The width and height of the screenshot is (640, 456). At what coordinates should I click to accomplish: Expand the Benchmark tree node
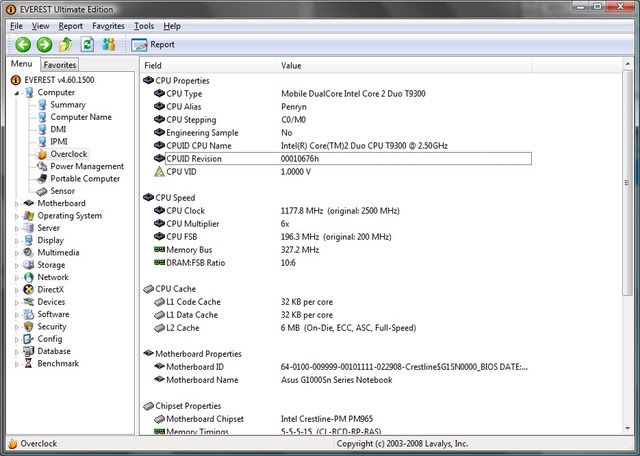coord(17,364)
